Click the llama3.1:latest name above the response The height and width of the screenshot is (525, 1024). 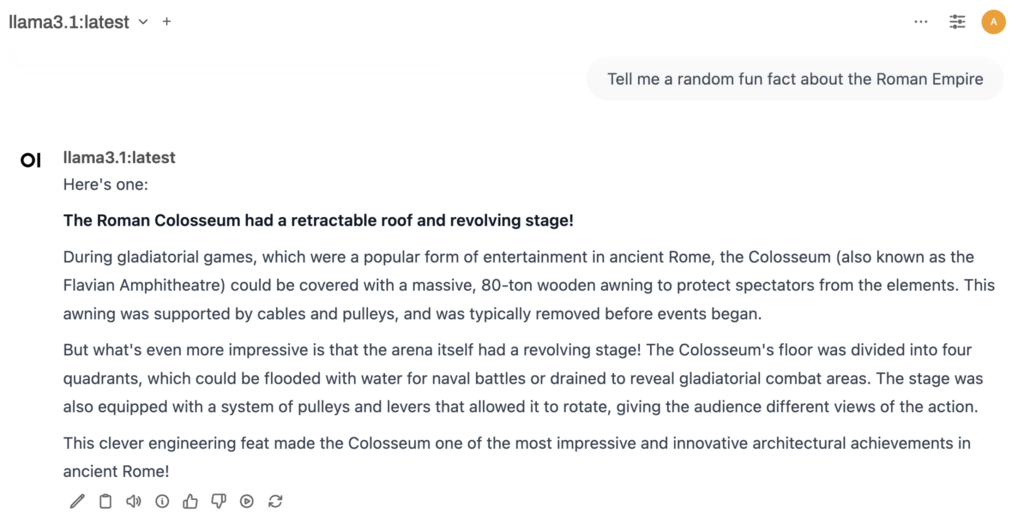coord(119,157)
